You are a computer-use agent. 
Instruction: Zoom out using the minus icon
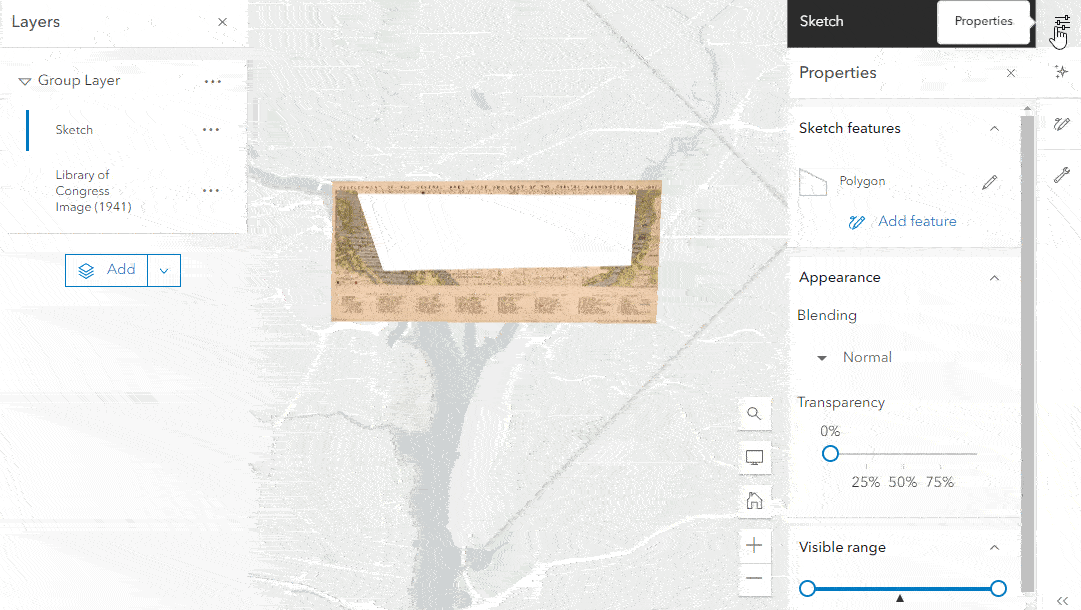(754, 578)
